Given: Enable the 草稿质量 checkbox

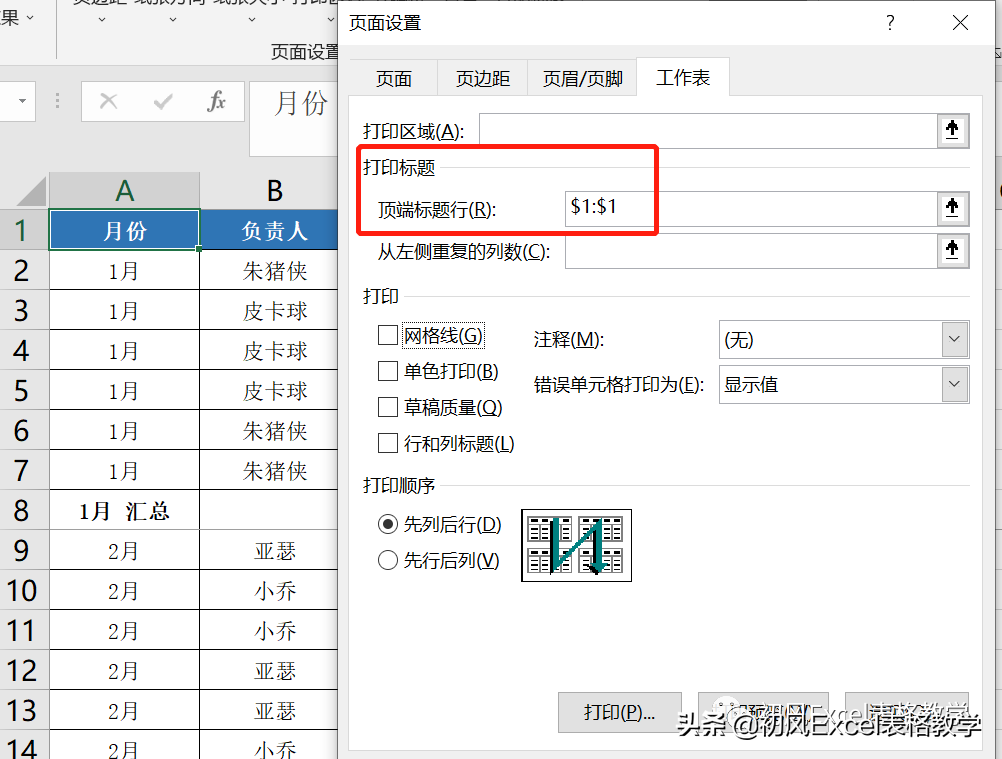Looking at the screenshot, I should pos(388,407).
